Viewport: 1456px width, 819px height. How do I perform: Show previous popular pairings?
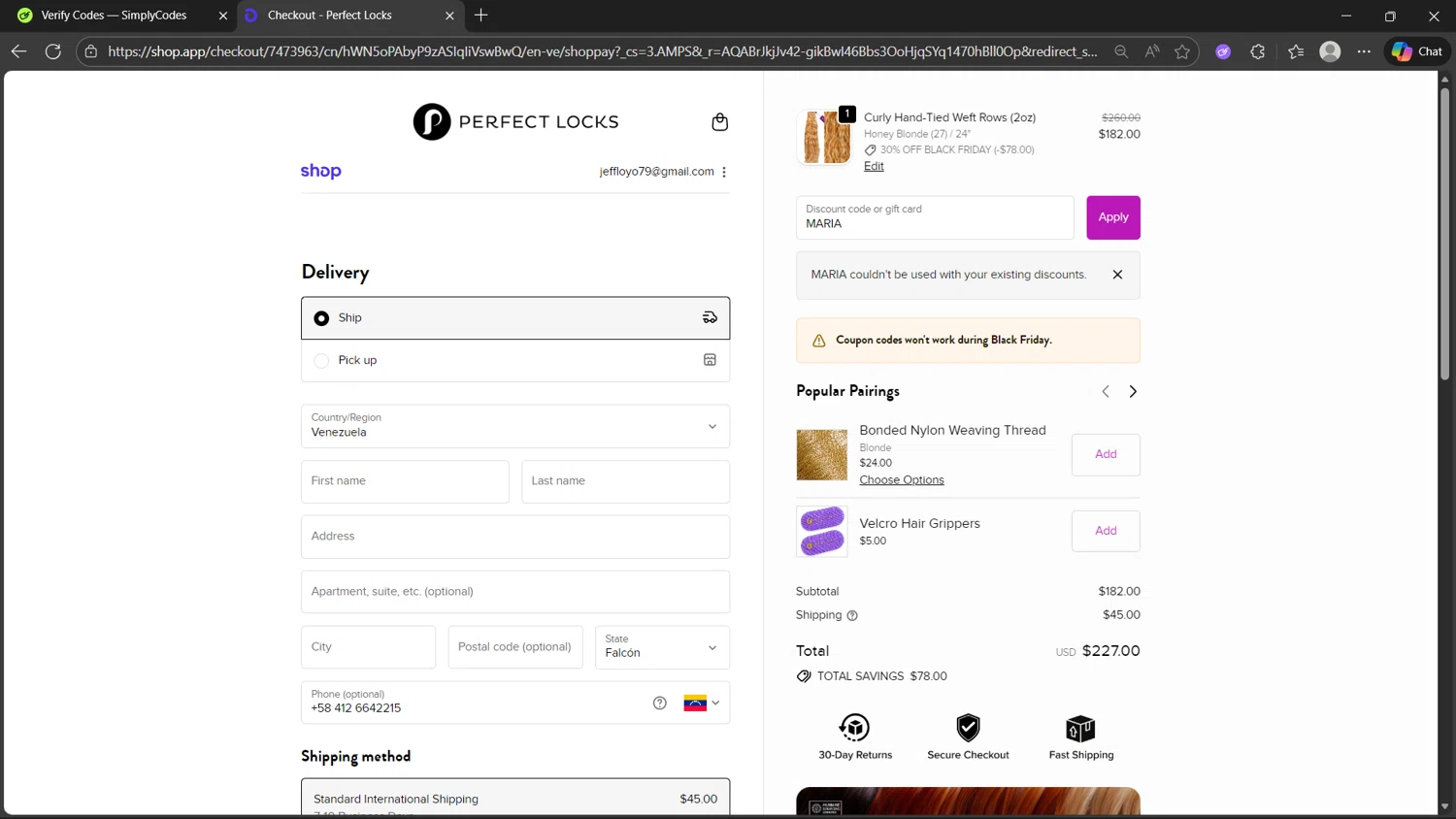pos(1105,391)
